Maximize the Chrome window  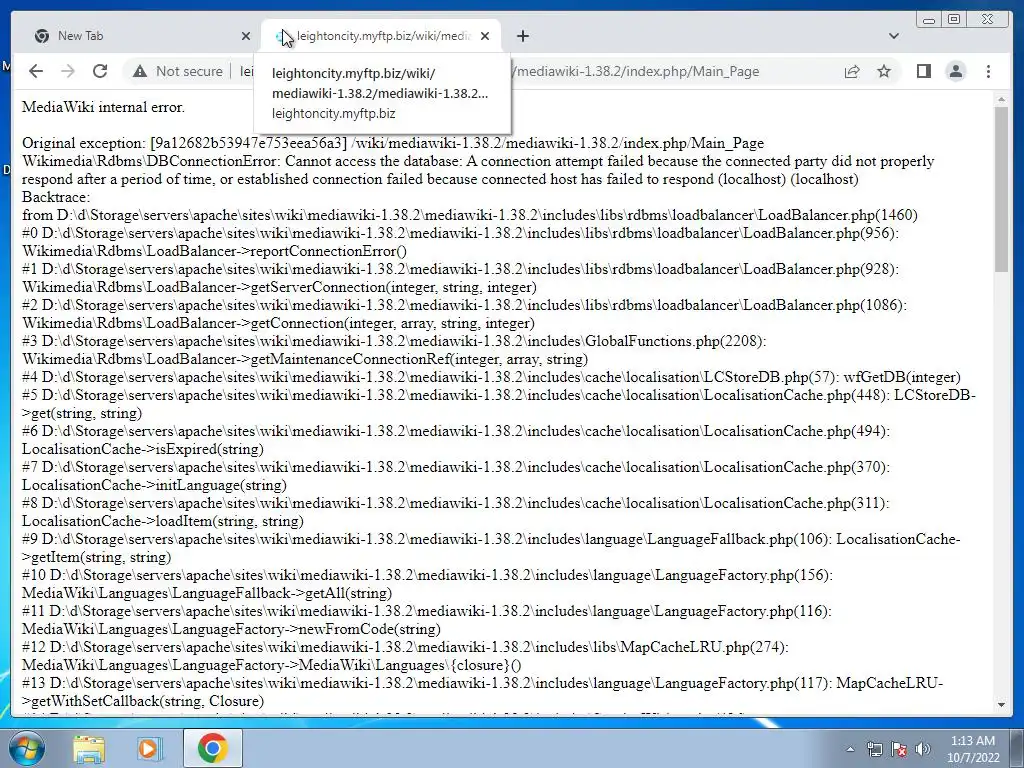[954, 20]
